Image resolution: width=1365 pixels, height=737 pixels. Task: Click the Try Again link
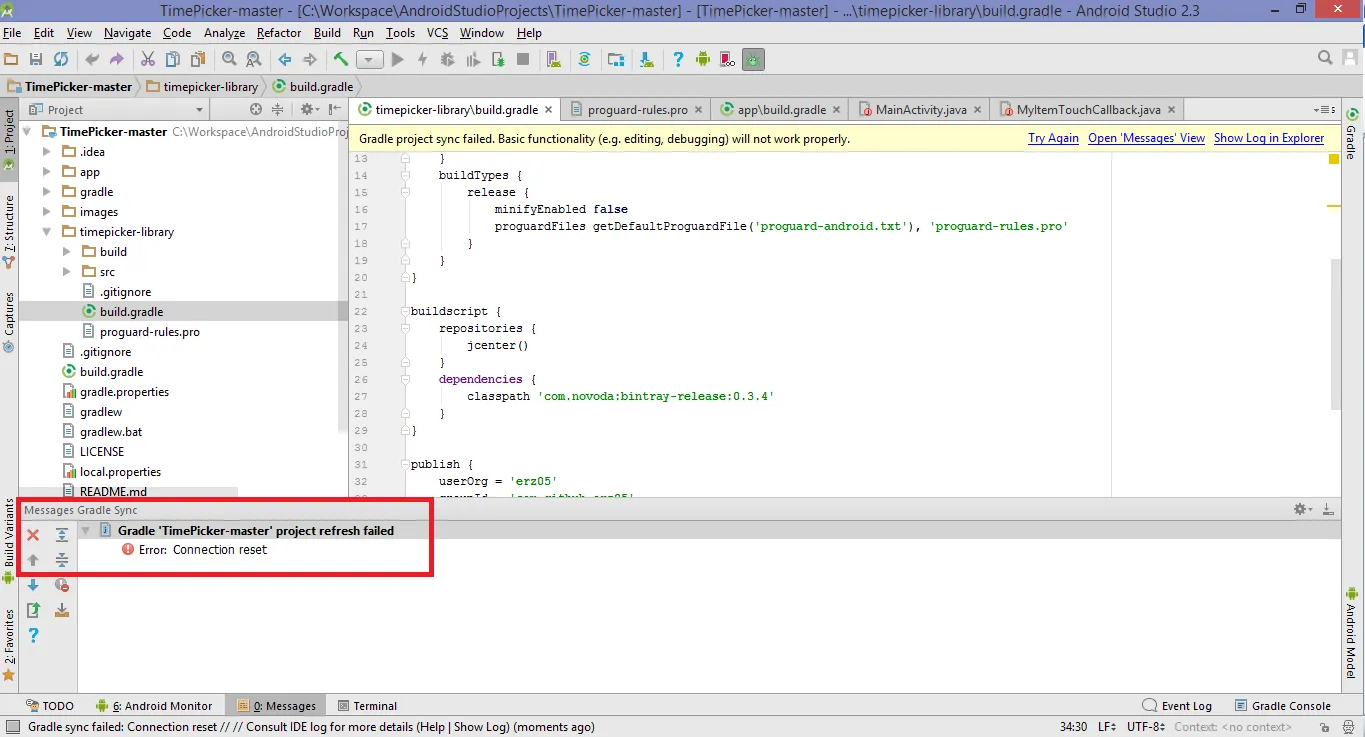coord(1053,139)
